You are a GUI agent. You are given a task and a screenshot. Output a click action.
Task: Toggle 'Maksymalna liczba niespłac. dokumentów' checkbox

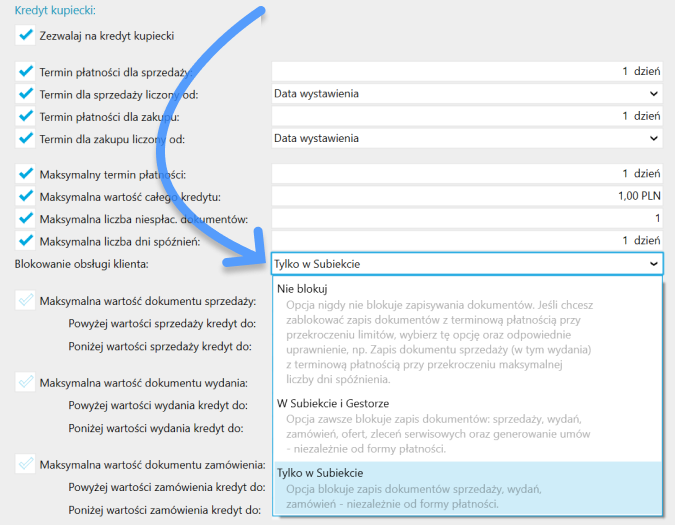(x=26, y=219)
